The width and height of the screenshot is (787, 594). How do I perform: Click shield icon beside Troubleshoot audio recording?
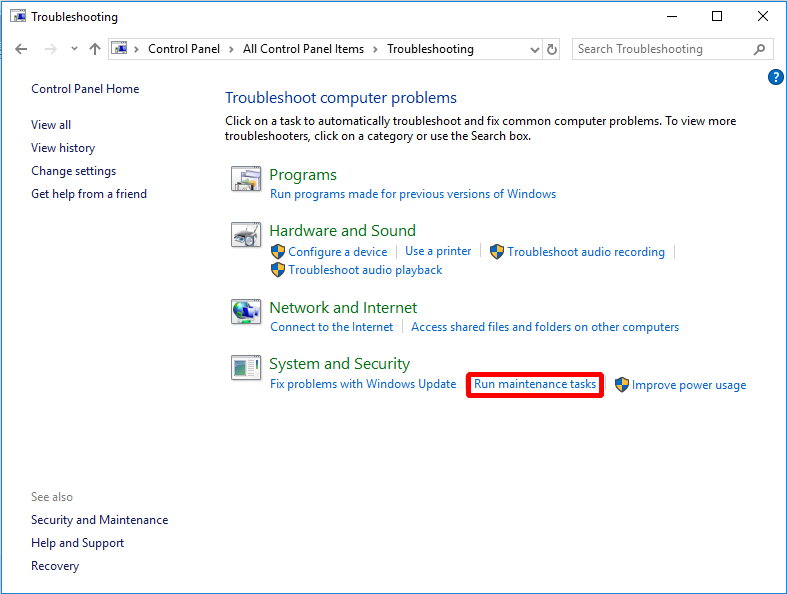pos(496,252)
